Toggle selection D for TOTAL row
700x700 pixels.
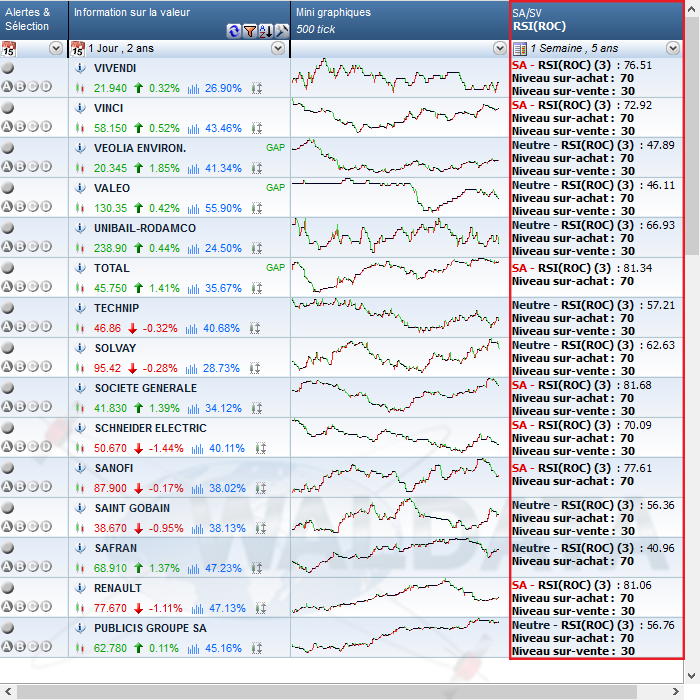coord(46,286)
